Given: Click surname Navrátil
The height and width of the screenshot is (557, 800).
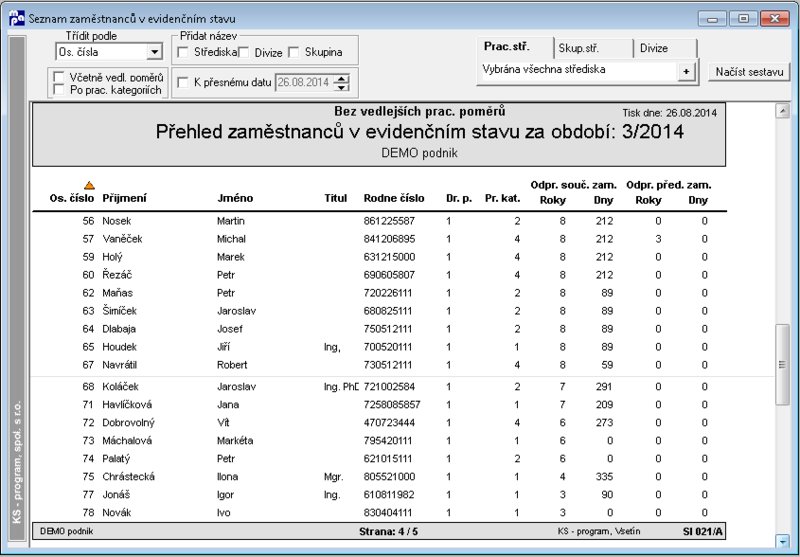Looking at the screenshot, I should [x=119, y=365].
